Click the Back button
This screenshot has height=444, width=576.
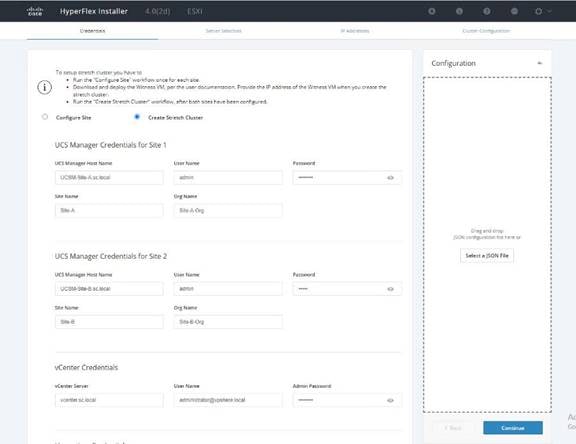[453, 428]
